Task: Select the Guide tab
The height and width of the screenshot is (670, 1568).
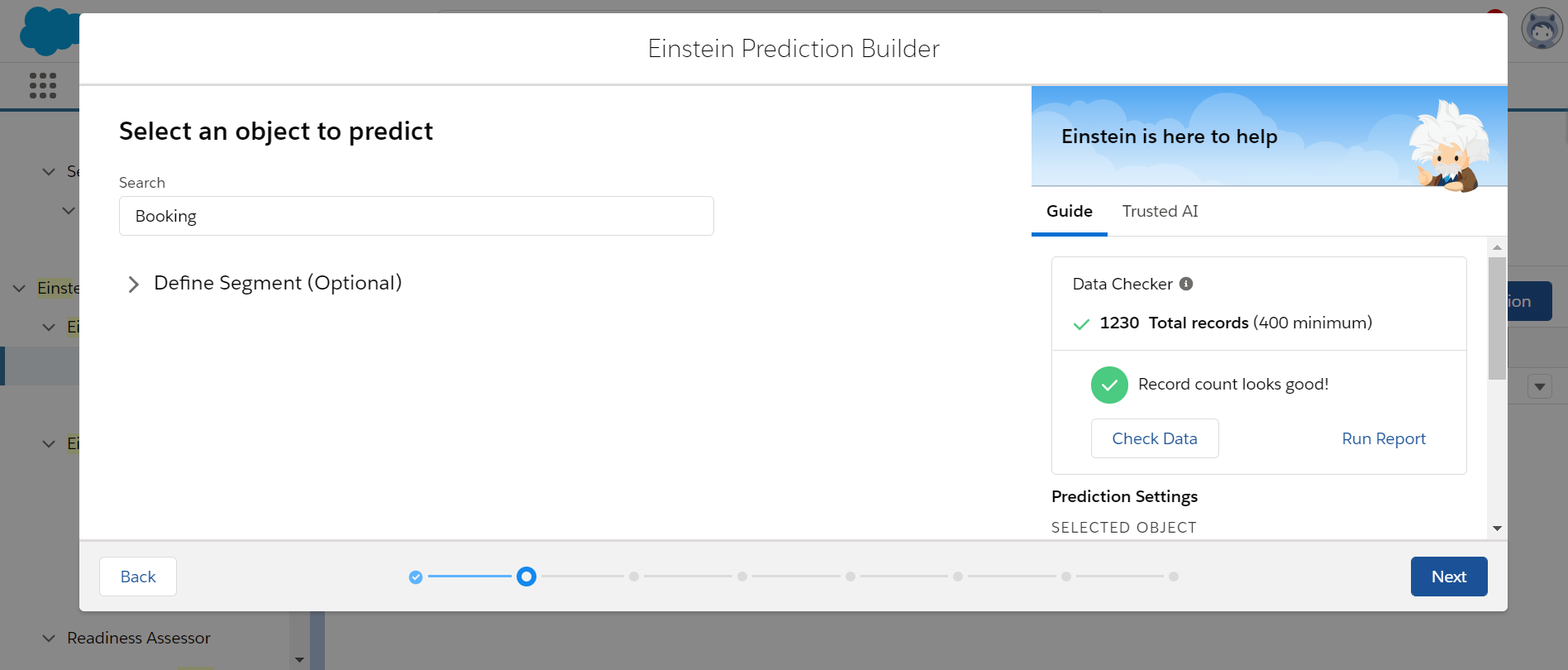Action: click(x=1069, y=212)
